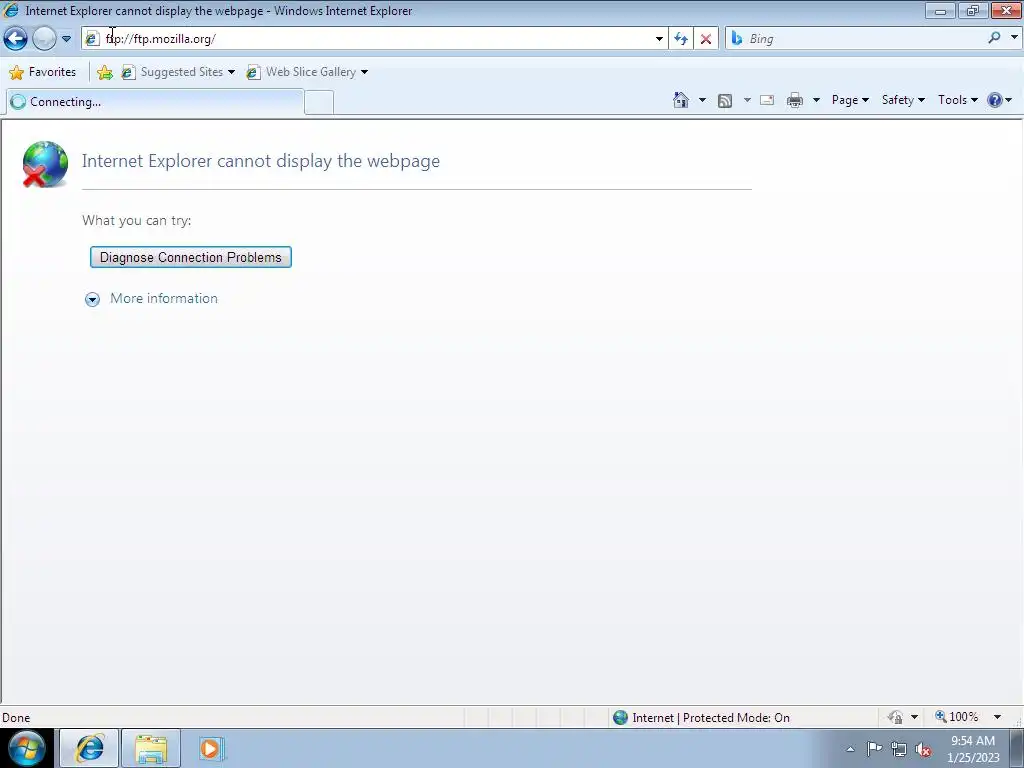The height and width of the screenshot is (768, 1024).
Task: Open Suggested Sites in favorites bar
Action: [178, 72]
